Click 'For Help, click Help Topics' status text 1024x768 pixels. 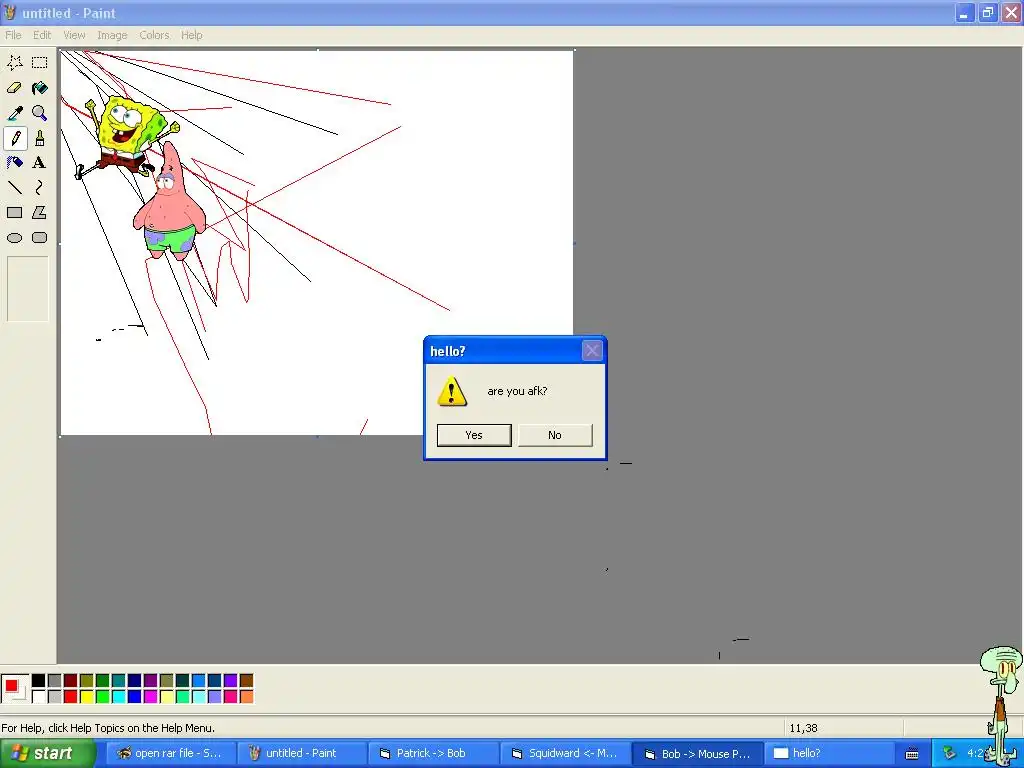(x=108, y=728)
